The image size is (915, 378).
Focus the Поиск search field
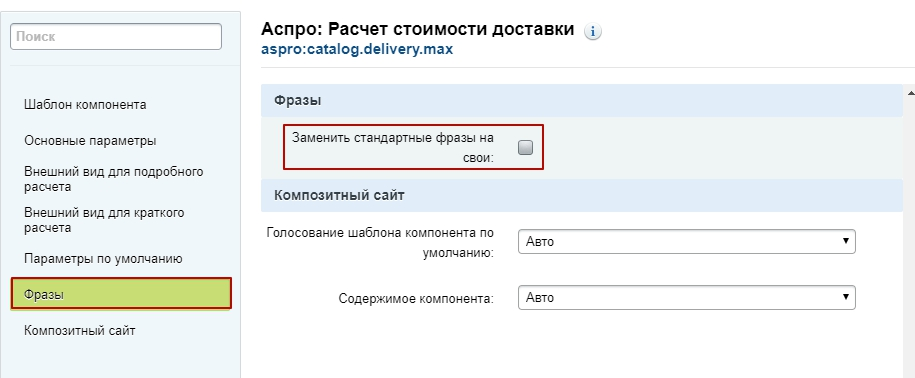click(x=116, y=36)
